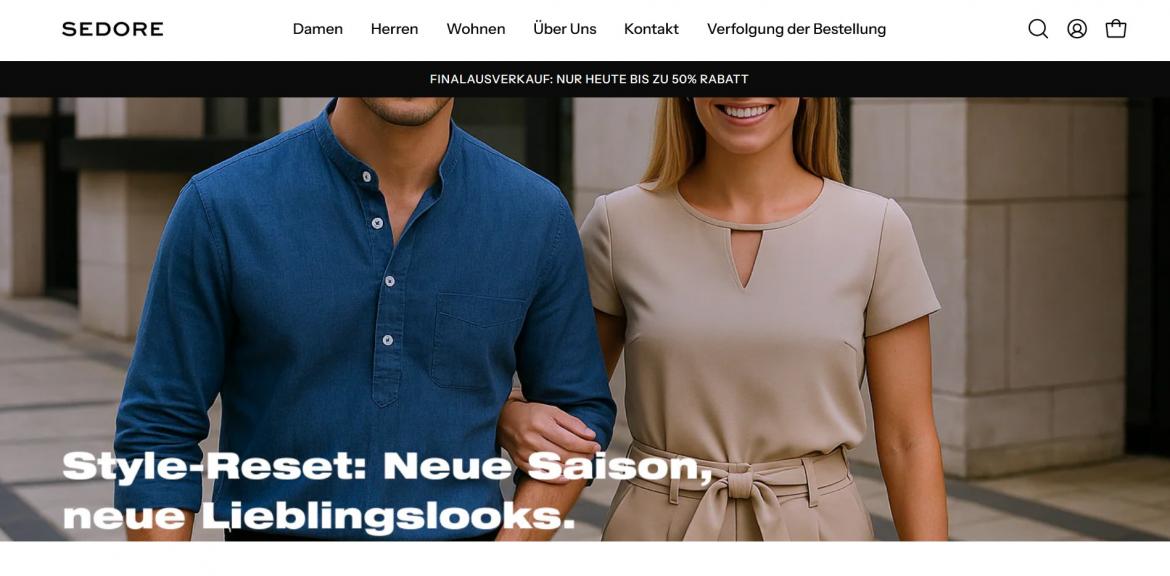1170x576 pixels.
Task: Select Herren in the navigation
Action: pyautogui.click(x=395, y=29)
